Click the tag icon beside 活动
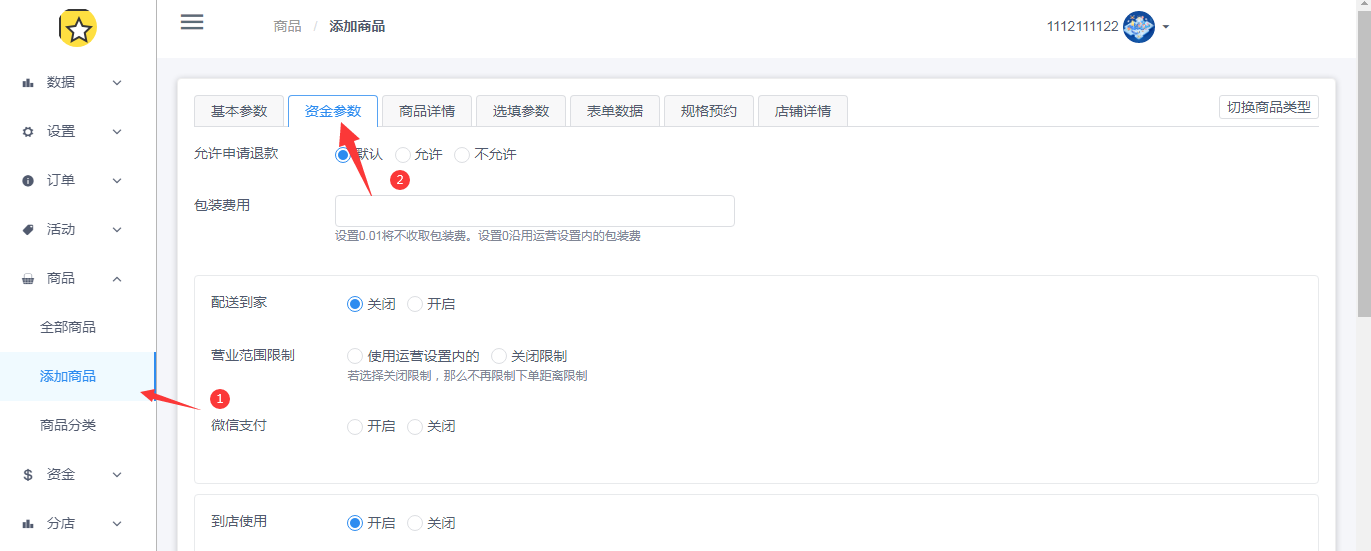The width and height of the screenshot is (1371, 551). point(28,230)
